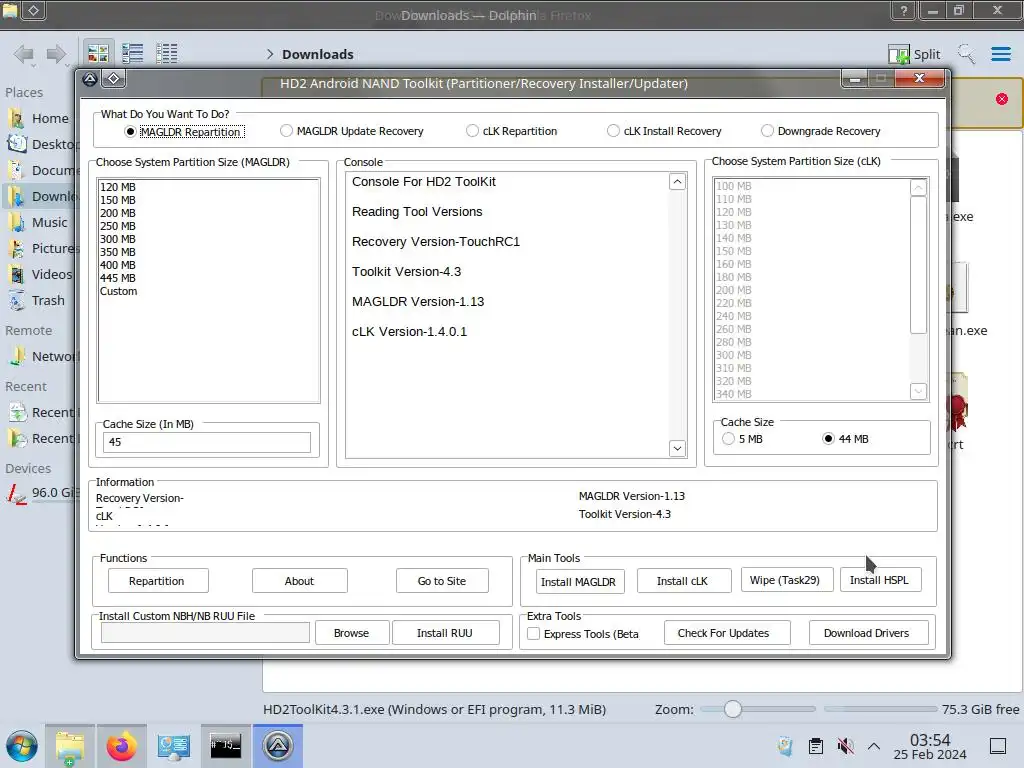Open Trash in Dolphin Places panel
Screen dimensions: 1024x768
(x=40, y=300)
